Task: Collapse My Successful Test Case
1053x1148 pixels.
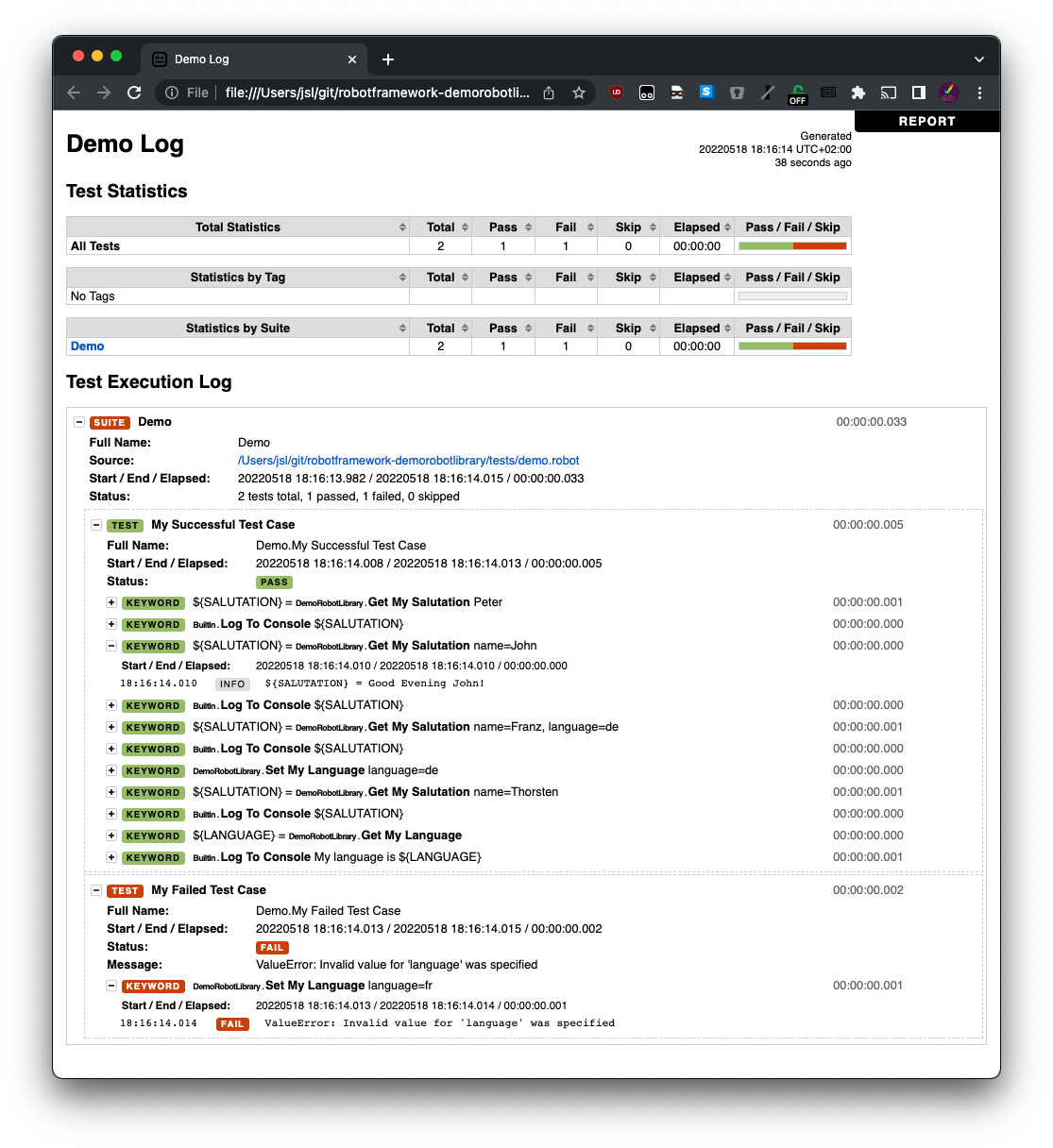Action: coord(96,525)
